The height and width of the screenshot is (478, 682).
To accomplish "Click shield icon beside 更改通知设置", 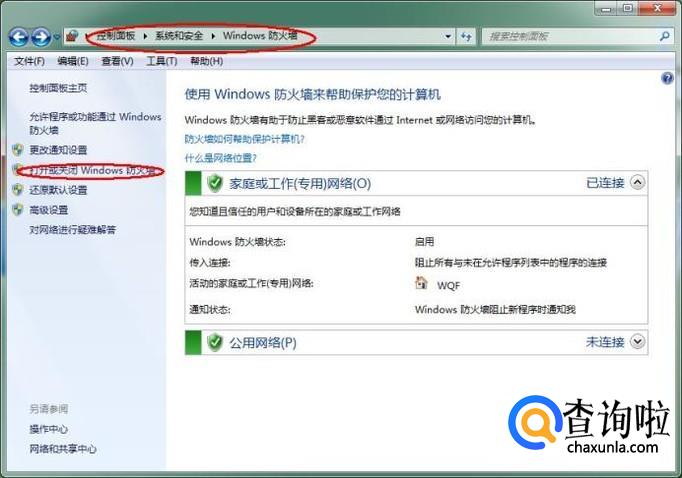I will coord(18,150).
